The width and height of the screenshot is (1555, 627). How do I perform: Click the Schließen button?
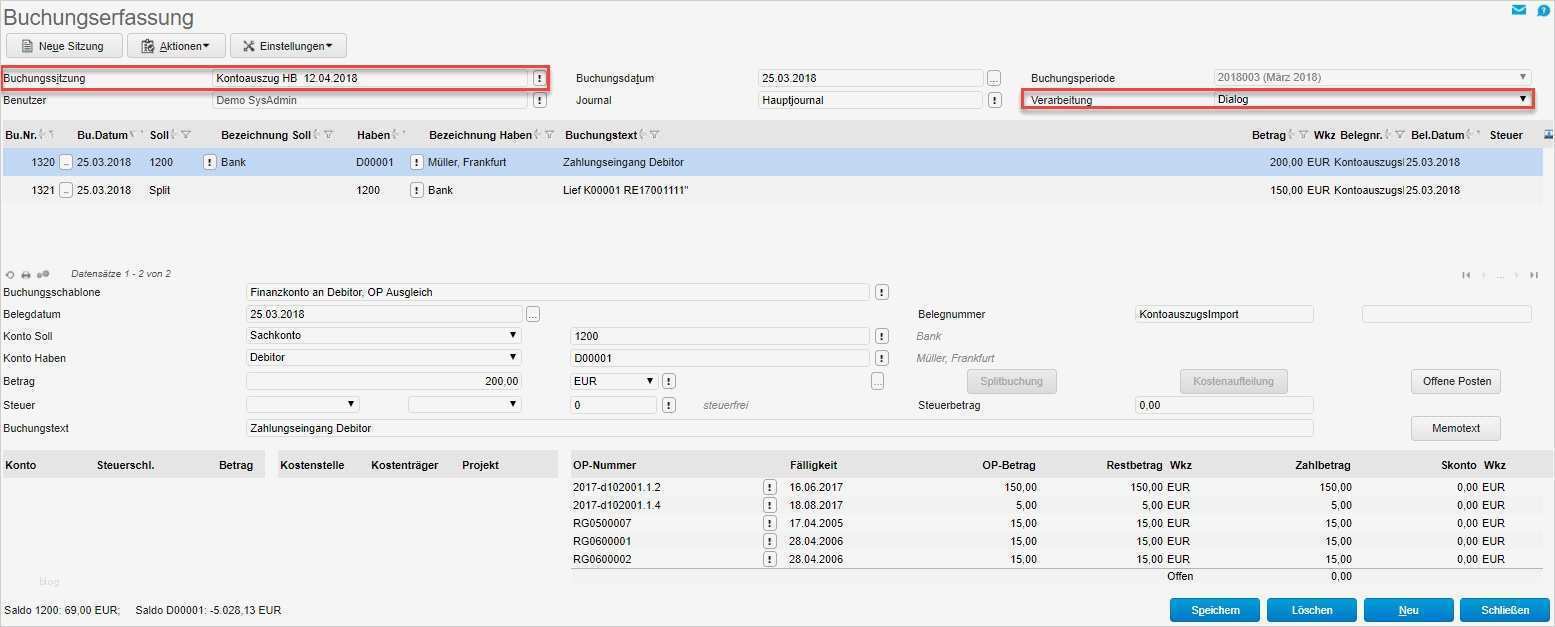click(1505, 610)
